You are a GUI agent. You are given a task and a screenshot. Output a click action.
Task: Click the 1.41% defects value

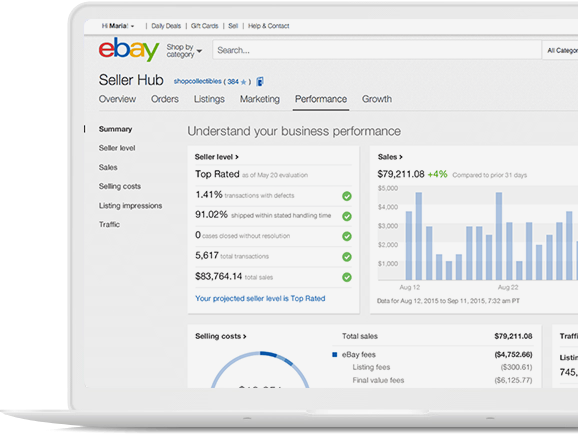209,194
